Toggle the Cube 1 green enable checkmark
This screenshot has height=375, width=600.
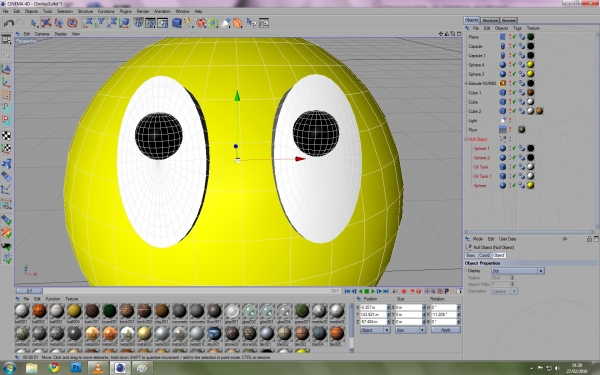[514, 93]
